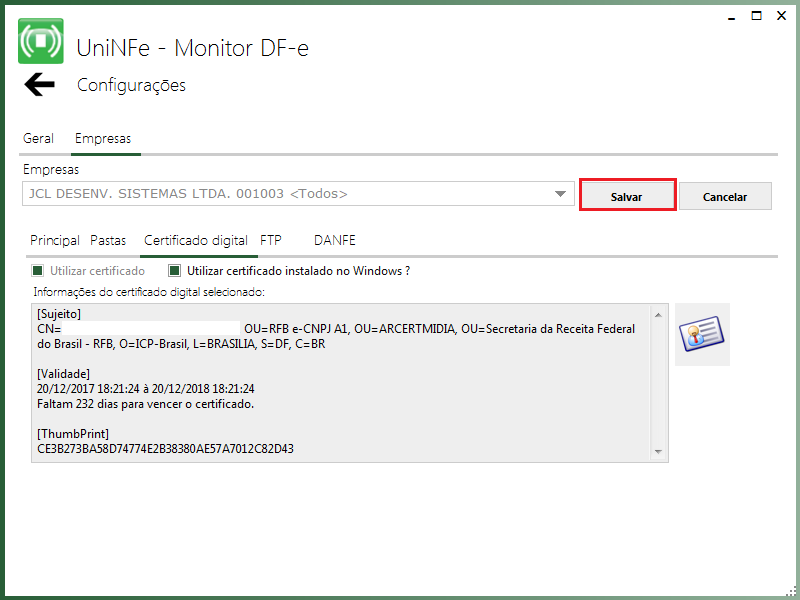Click the certificate info scroll down arrow
Screen dimensions: 800x600
tap(658, 452)
